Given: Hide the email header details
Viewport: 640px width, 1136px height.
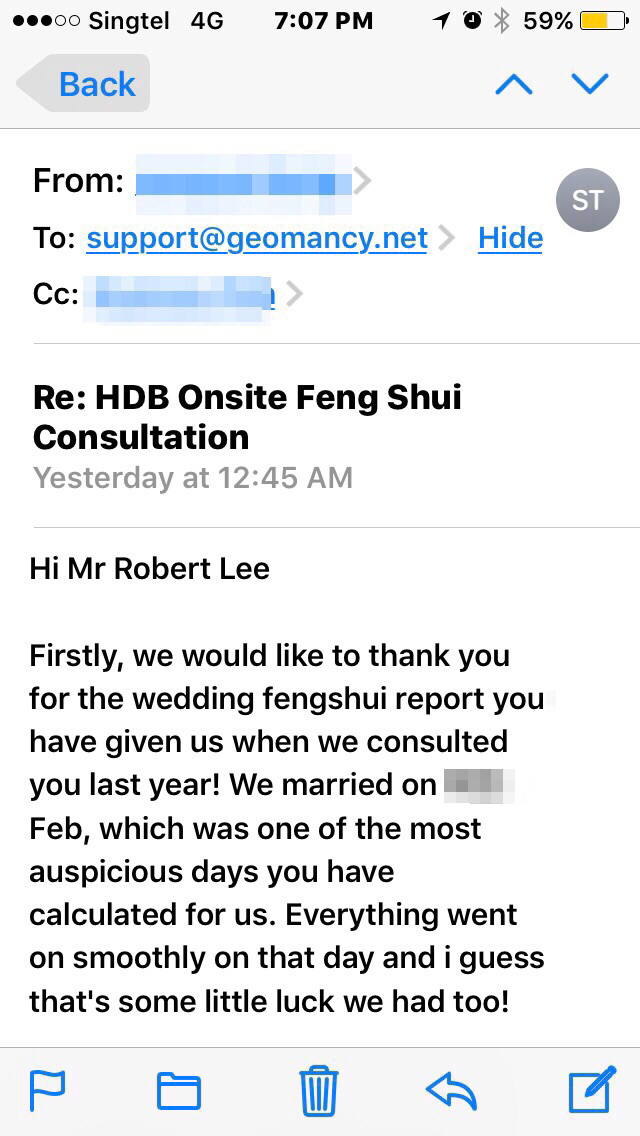Looking at the screenshot, I should tap(510, 238).
